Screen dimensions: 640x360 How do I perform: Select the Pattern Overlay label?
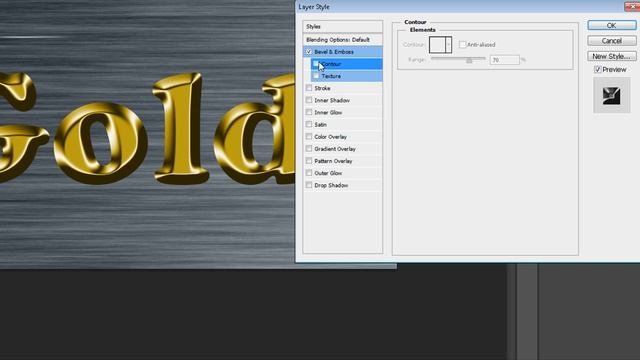pyautogui.click(x=333, y=161)
